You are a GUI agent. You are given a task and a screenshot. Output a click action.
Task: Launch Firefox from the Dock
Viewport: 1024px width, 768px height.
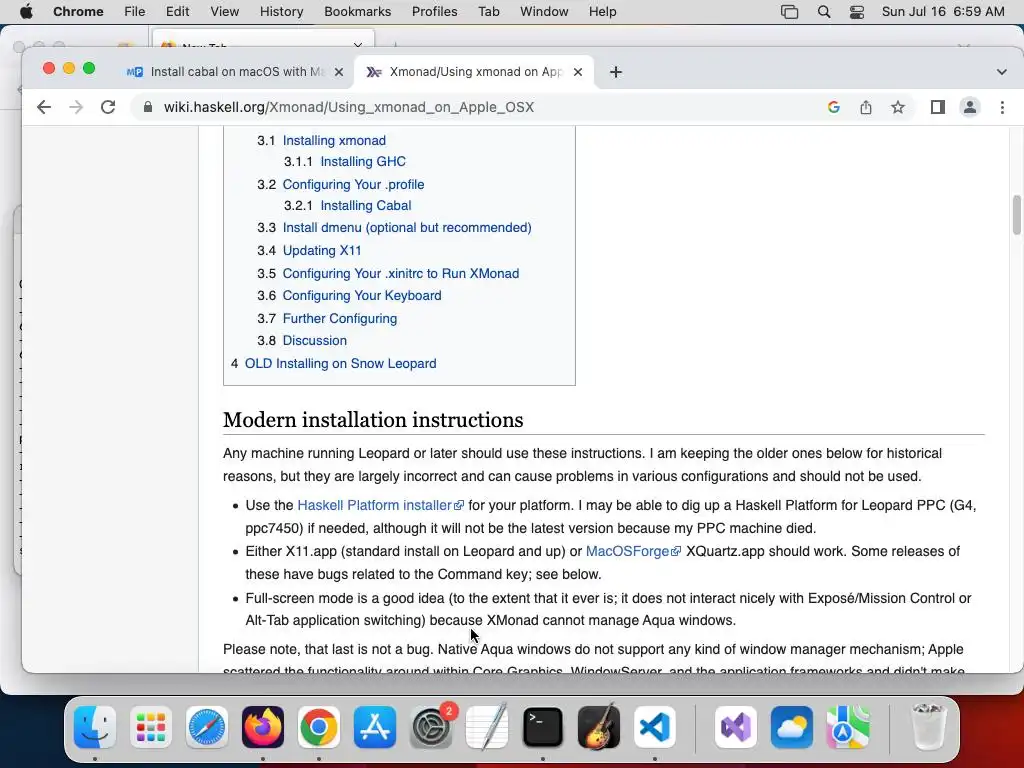point(263,727)
